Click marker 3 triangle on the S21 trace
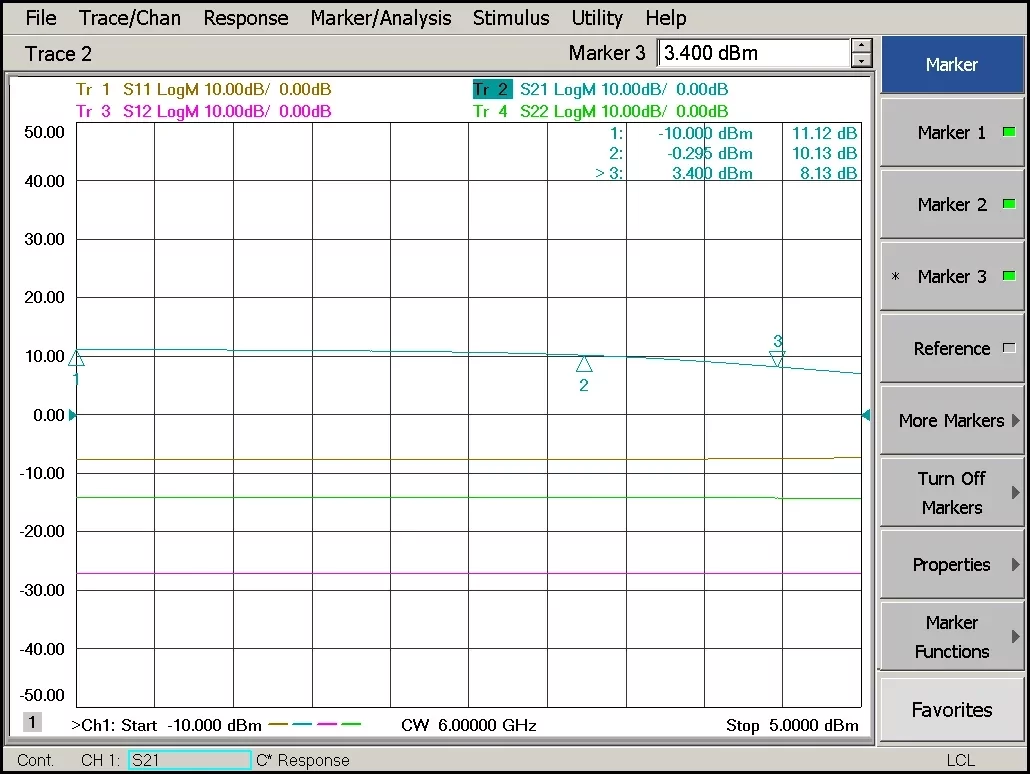This screenshot has width=1030, height=774. pyautogui.click(x=777, y=359)
